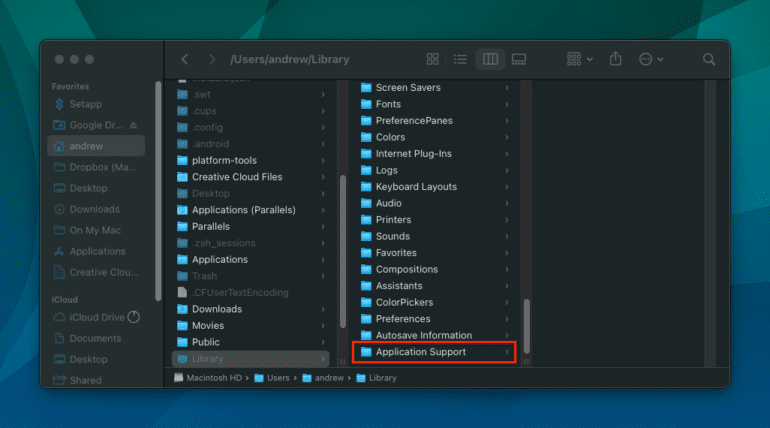Click Macintosh HD in the path bar
770x428 pixels.
point(213,378)
